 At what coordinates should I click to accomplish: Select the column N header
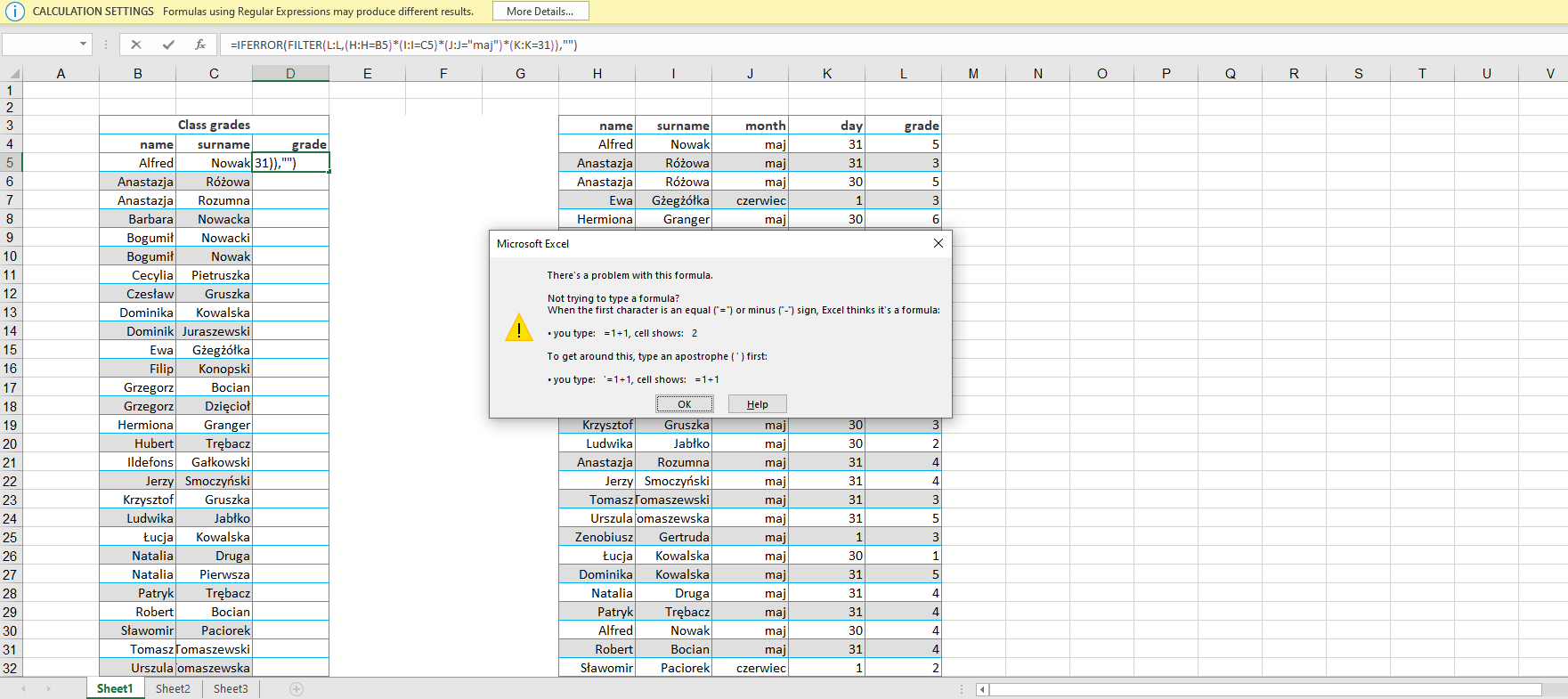(x=1038, y=74)
